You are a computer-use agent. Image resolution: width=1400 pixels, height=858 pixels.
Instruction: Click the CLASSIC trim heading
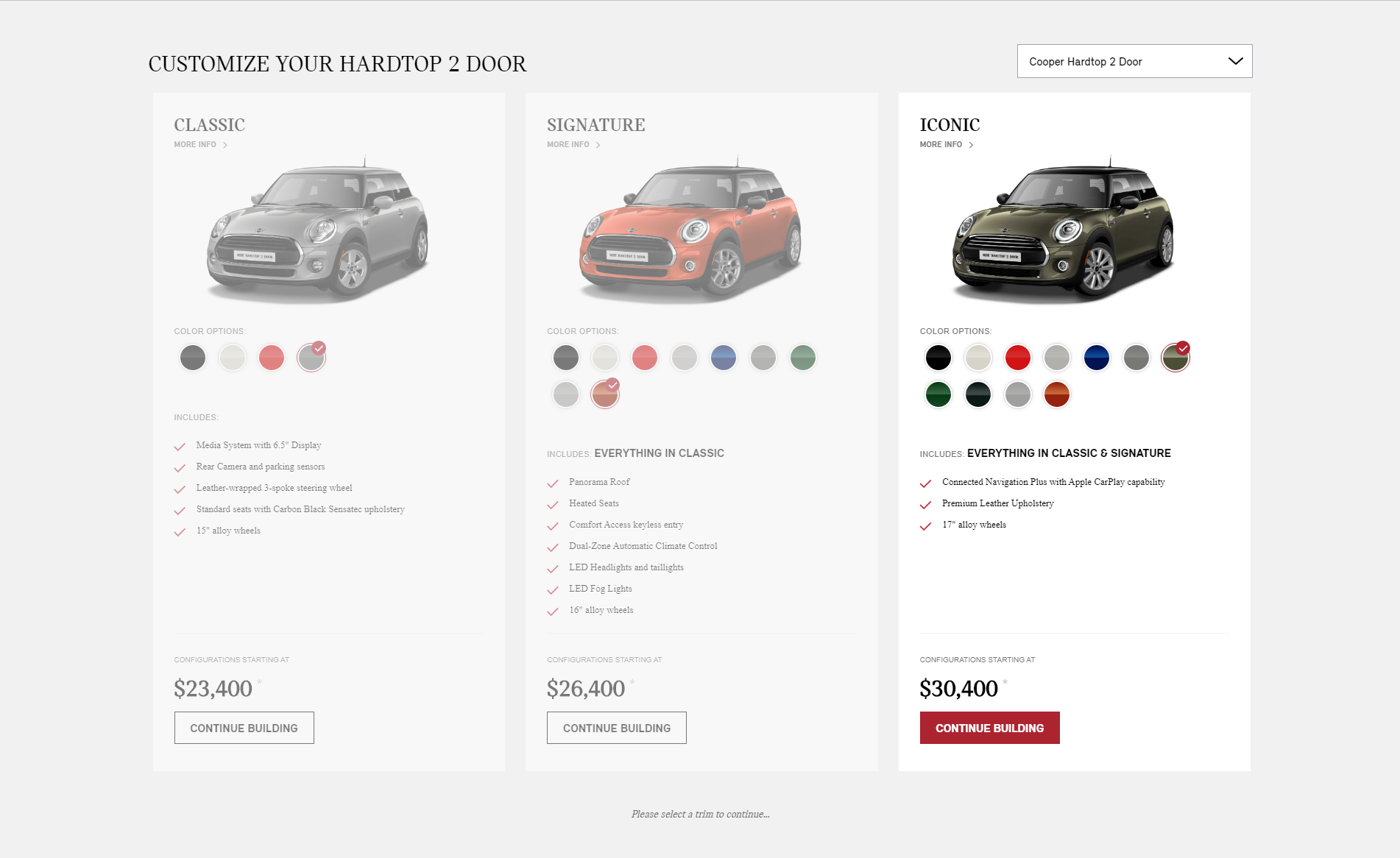tap(210, 125)
